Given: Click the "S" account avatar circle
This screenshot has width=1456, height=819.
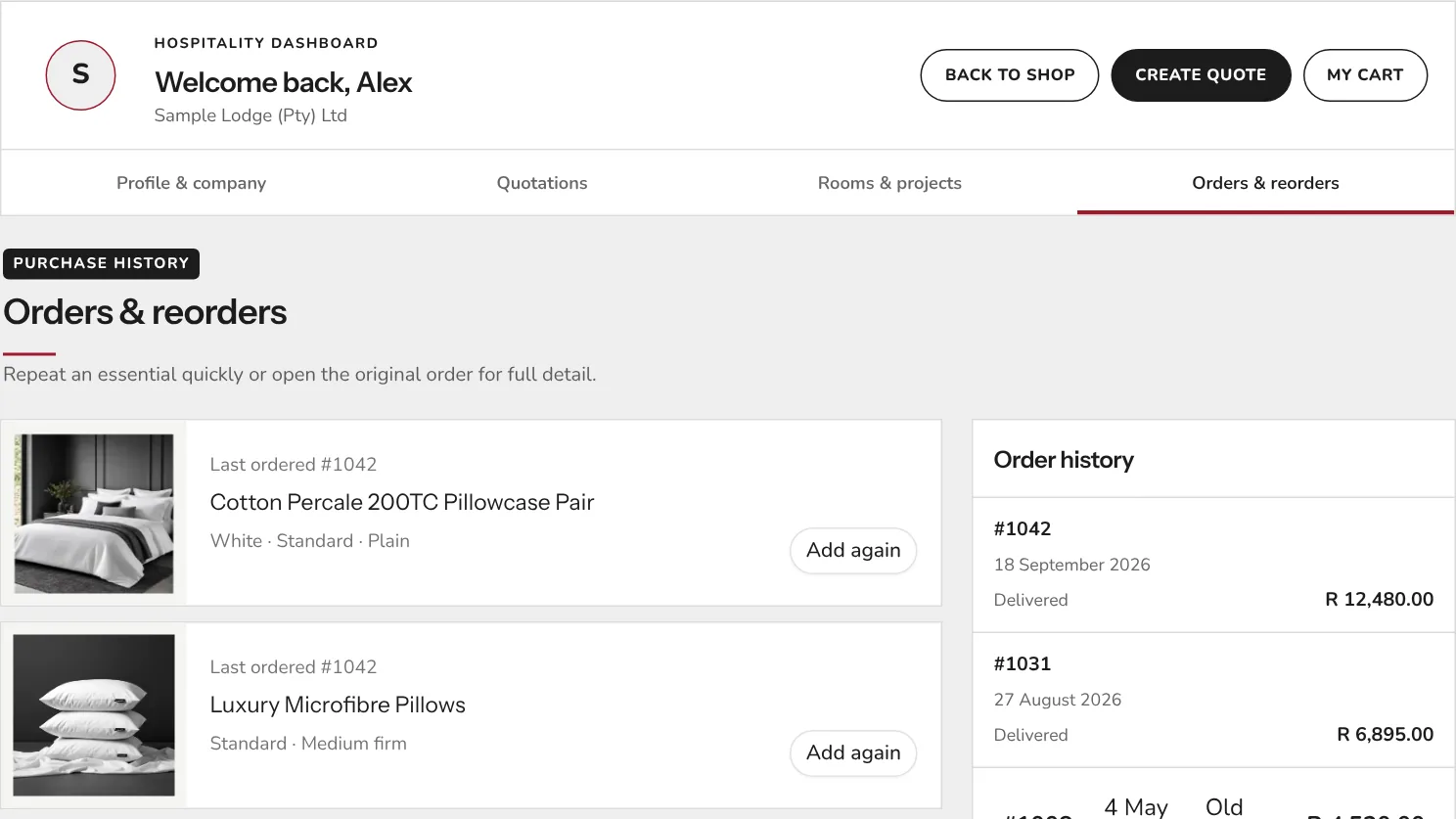Looking at the screenshot, I should (x=81, y=75).
